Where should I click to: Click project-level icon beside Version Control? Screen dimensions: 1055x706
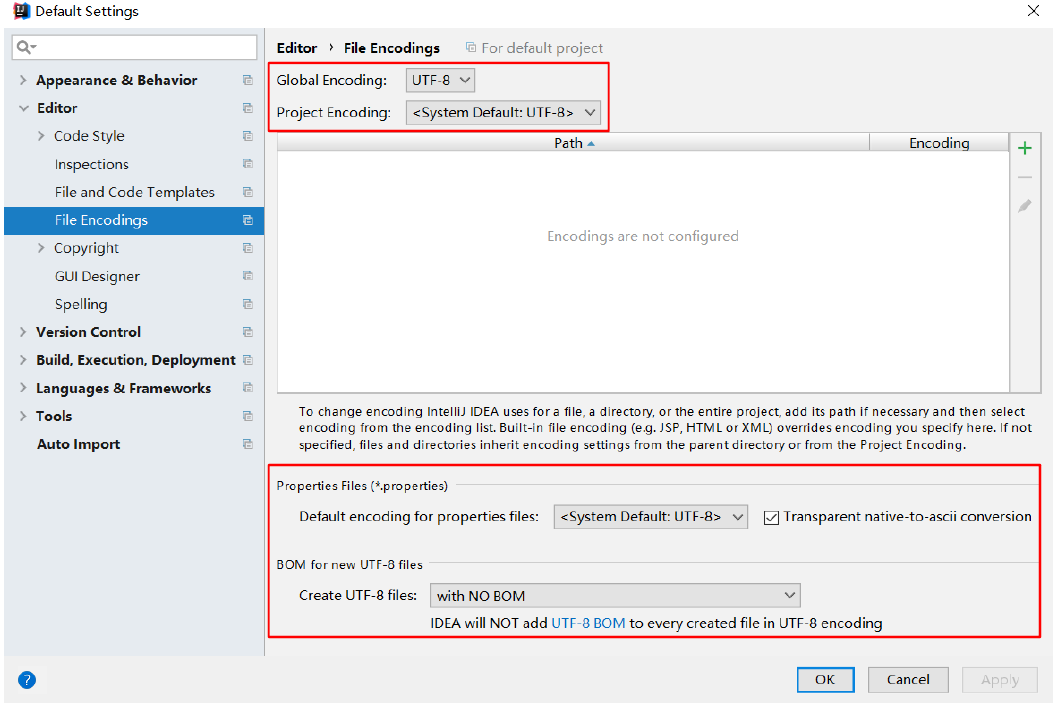248,332
